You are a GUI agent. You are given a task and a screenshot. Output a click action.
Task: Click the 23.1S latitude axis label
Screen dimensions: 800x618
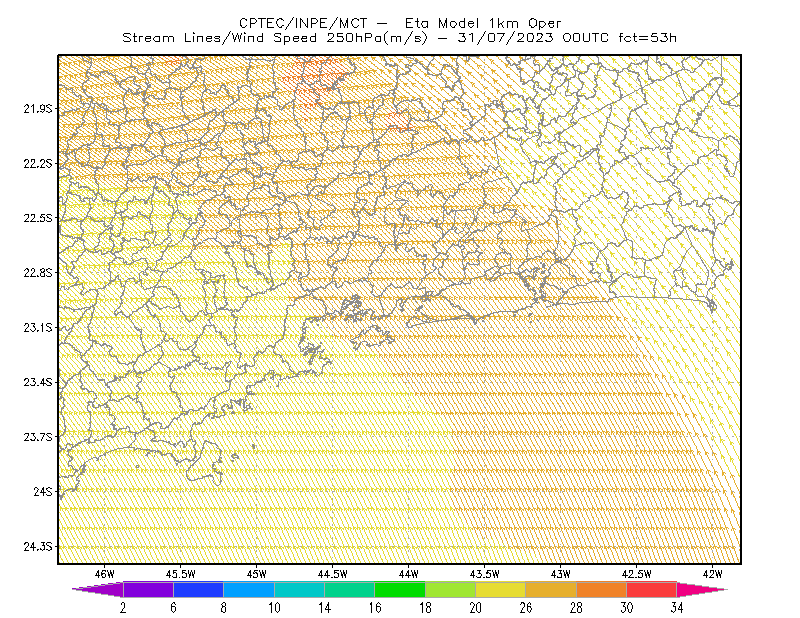click(x=37, y=328)
